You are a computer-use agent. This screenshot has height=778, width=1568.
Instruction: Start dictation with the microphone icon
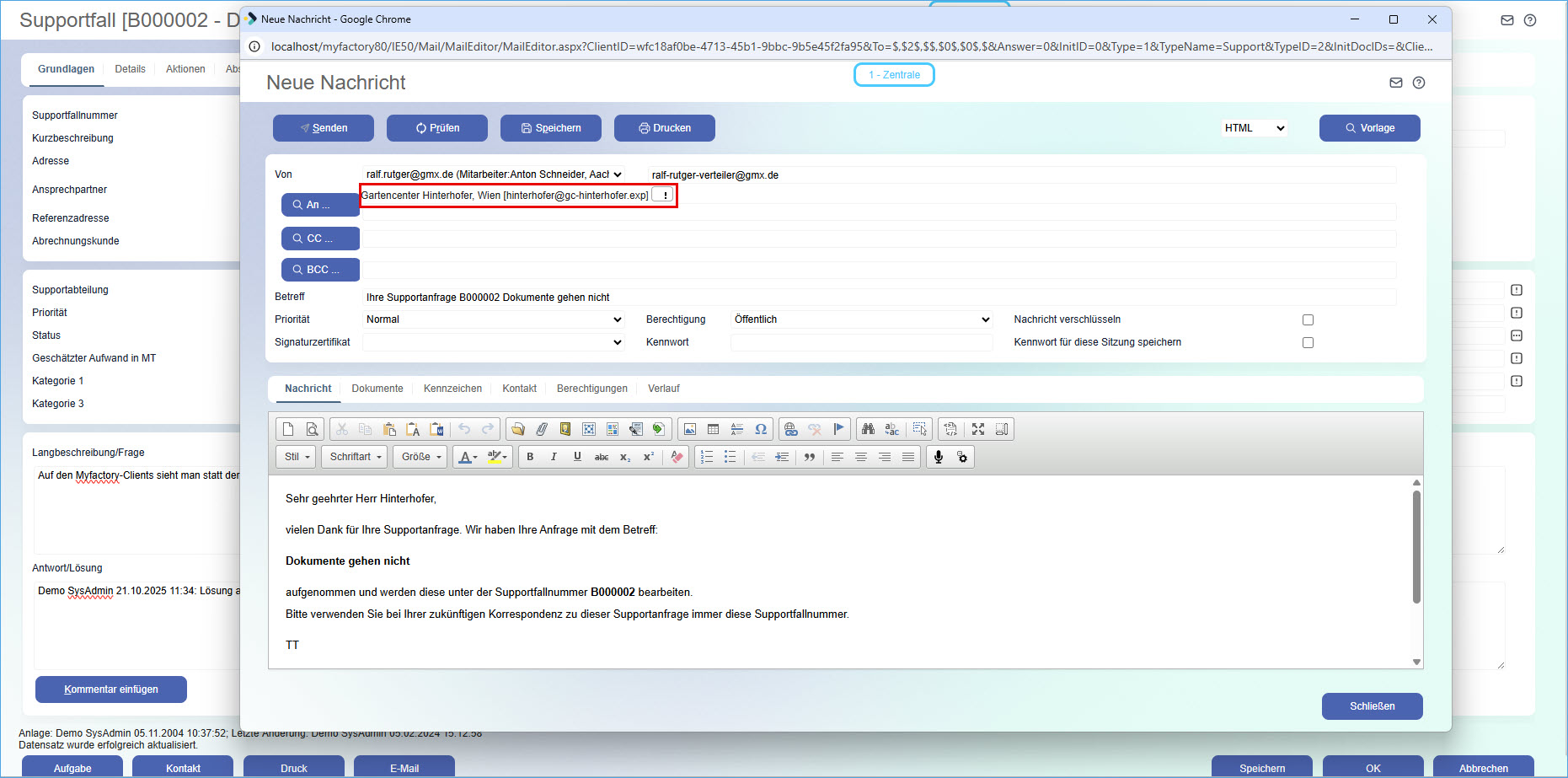click(938, 457)
